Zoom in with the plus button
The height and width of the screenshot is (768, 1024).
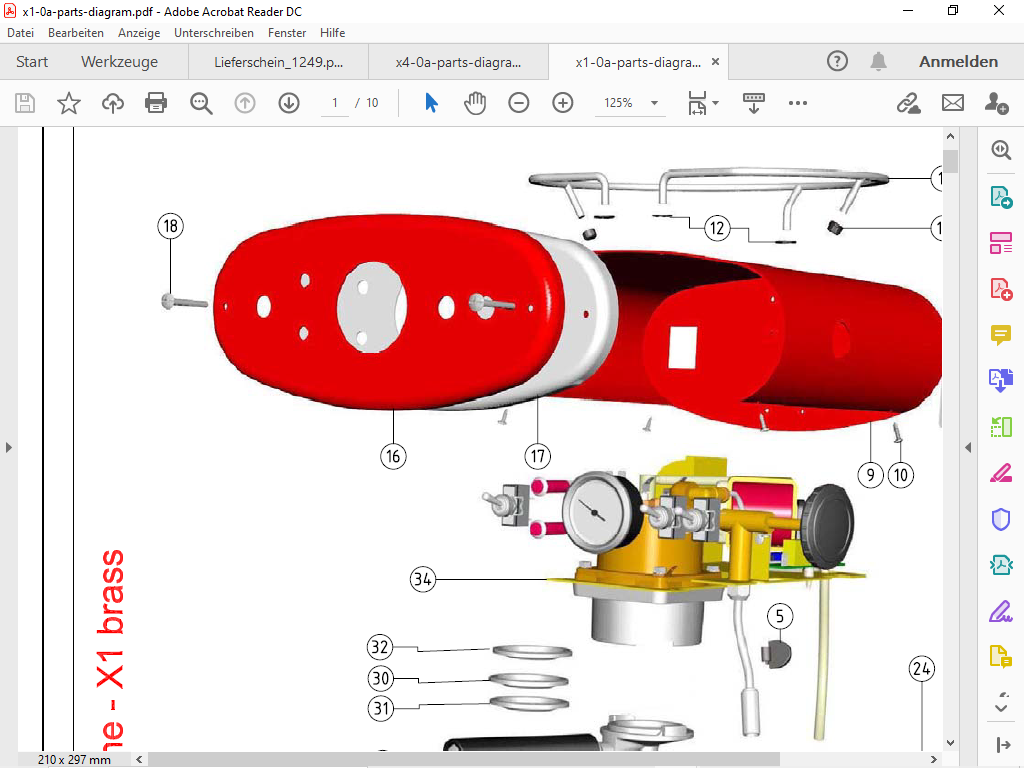tap(563, 103)
